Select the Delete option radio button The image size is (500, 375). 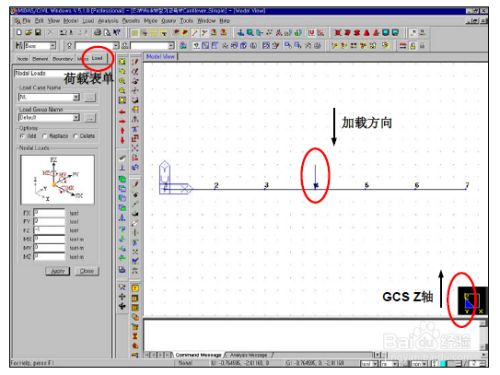75,136
